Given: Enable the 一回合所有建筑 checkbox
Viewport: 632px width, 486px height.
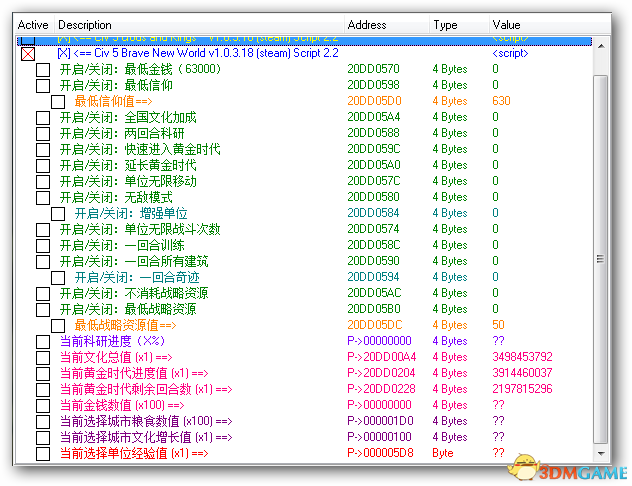Looking at the screenshot, I should (43, 262).
